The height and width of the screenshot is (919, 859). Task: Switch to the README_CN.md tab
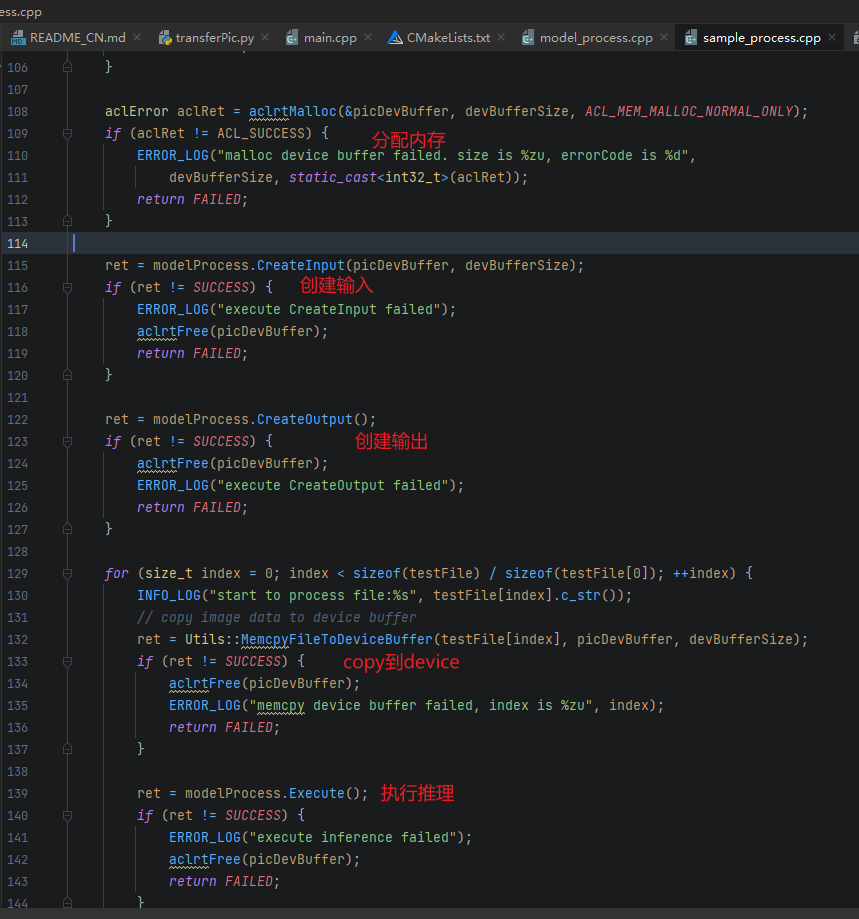pyautogui.click(x=76, y=38)
